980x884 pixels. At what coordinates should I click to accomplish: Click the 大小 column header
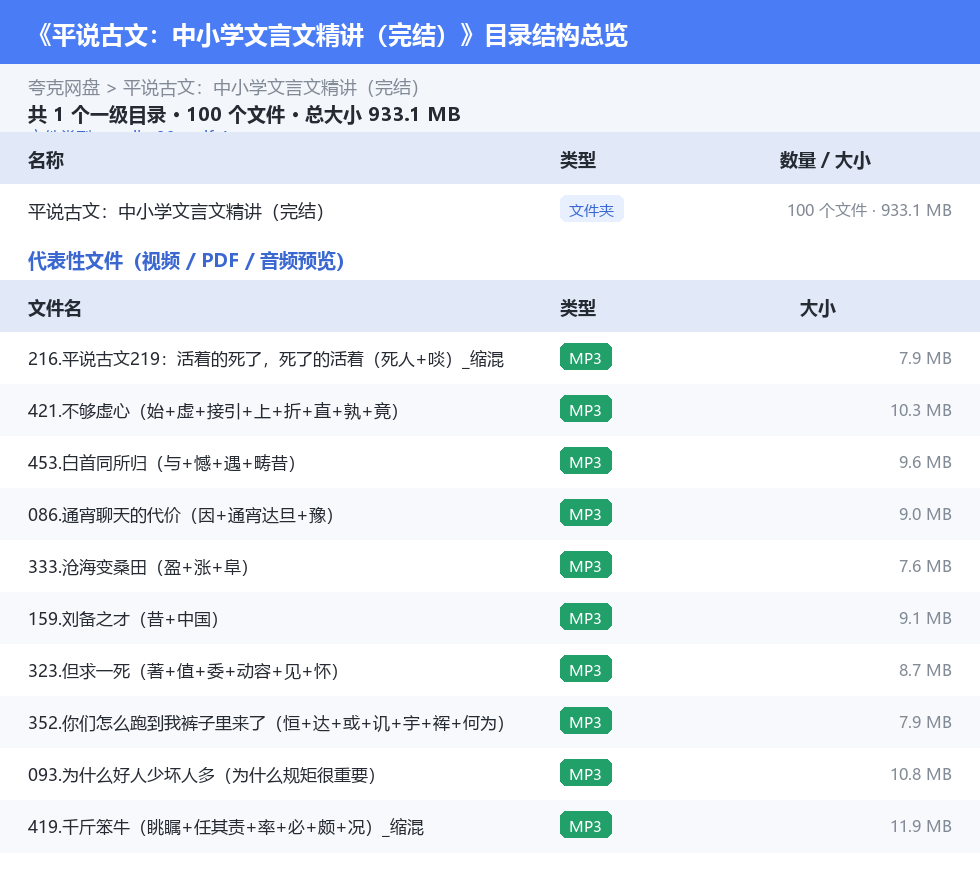coord(817,308)
